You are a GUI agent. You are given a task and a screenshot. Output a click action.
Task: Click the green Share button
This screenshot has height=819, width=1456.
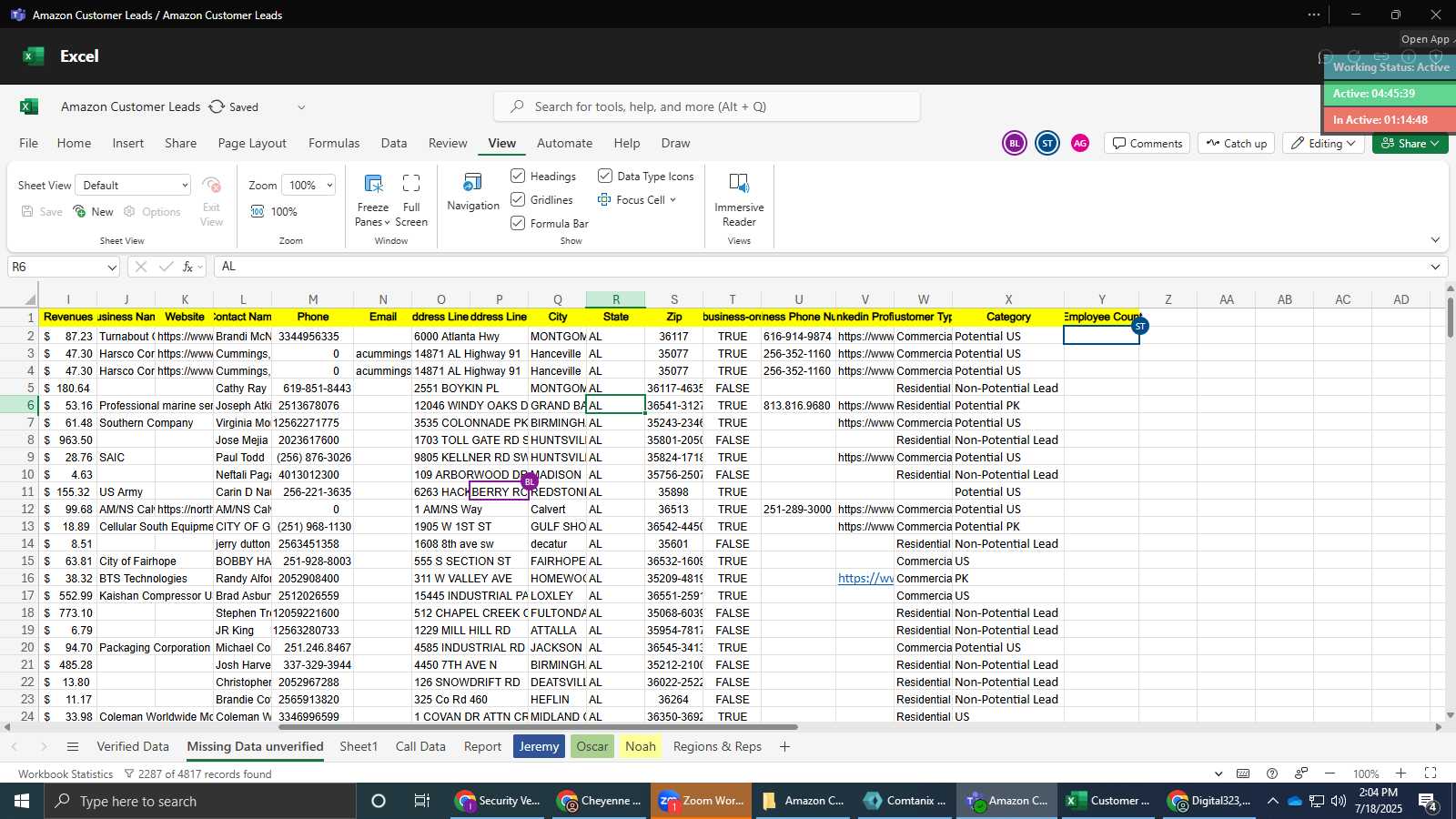click(1410, 143)
